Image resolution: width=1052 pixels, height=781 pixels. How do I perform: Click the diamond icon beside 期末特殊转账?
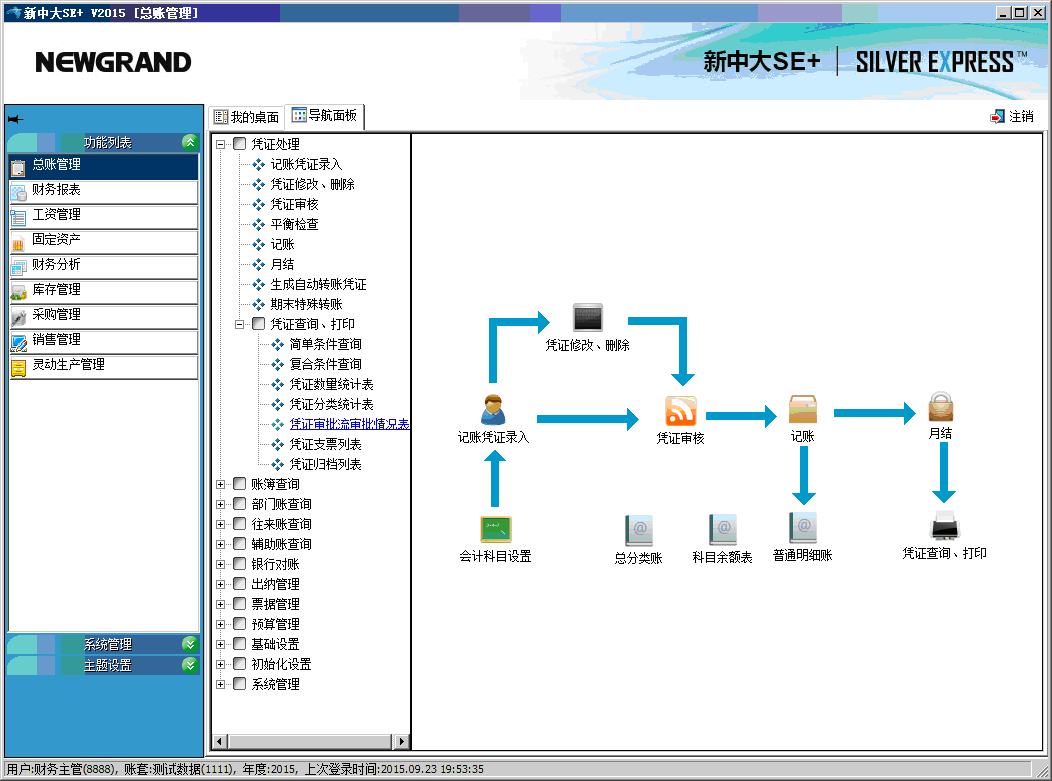tap(258, 304)
